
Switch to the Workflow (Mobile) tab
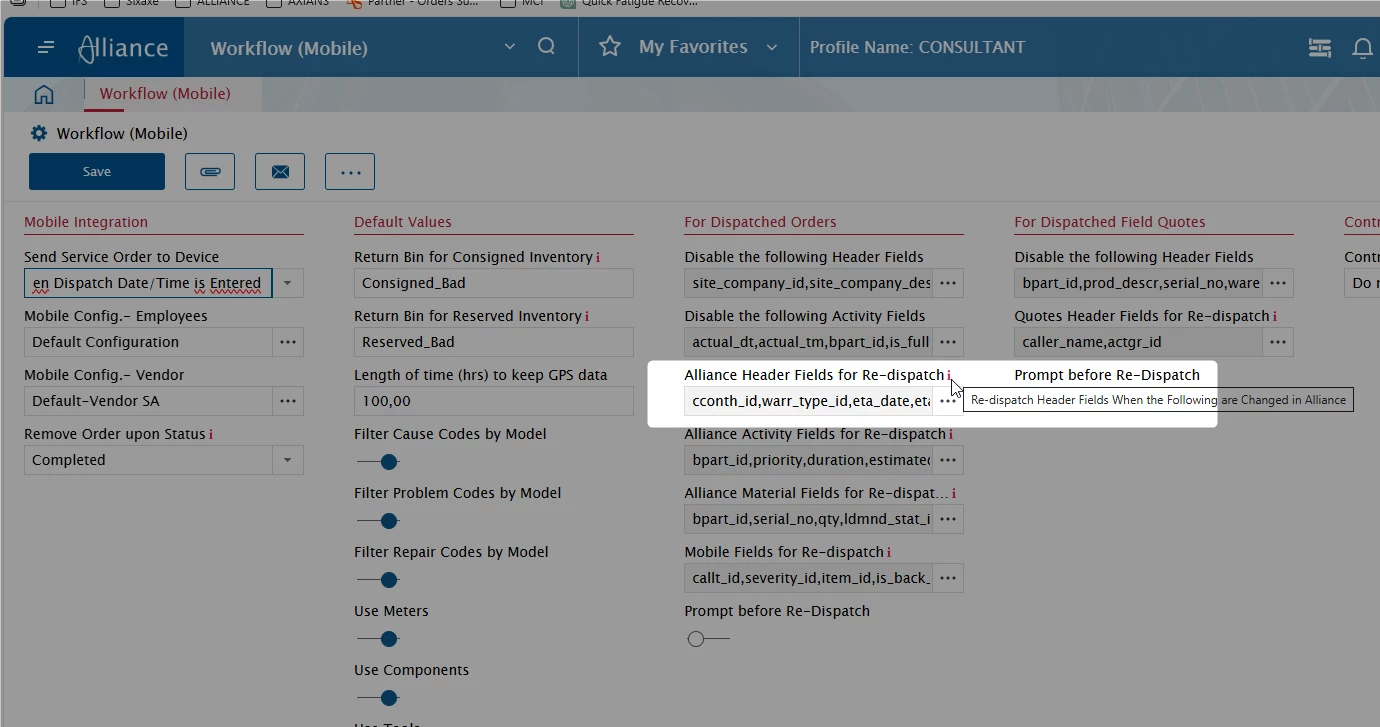click(165, 94)
